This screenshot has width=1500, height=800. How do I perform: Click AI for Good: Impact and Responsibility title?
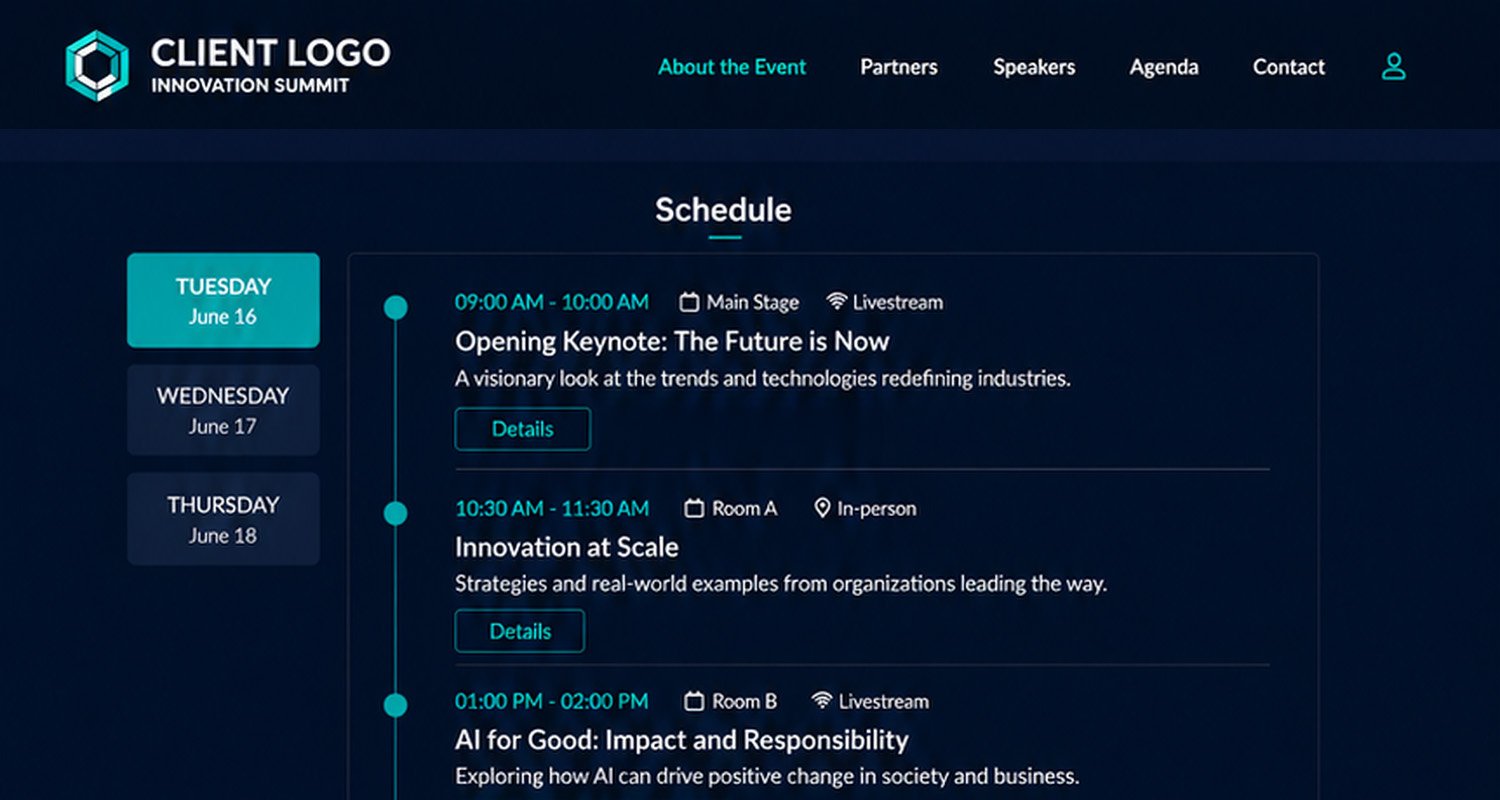[x=682, y=741]
